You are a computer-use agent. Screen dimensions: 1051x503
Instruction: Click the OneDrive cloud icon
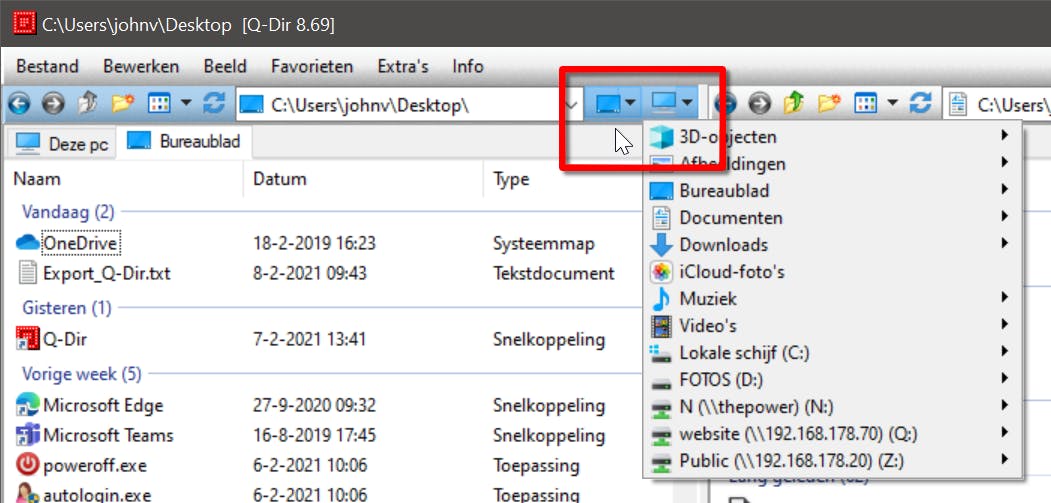[28, 243]
